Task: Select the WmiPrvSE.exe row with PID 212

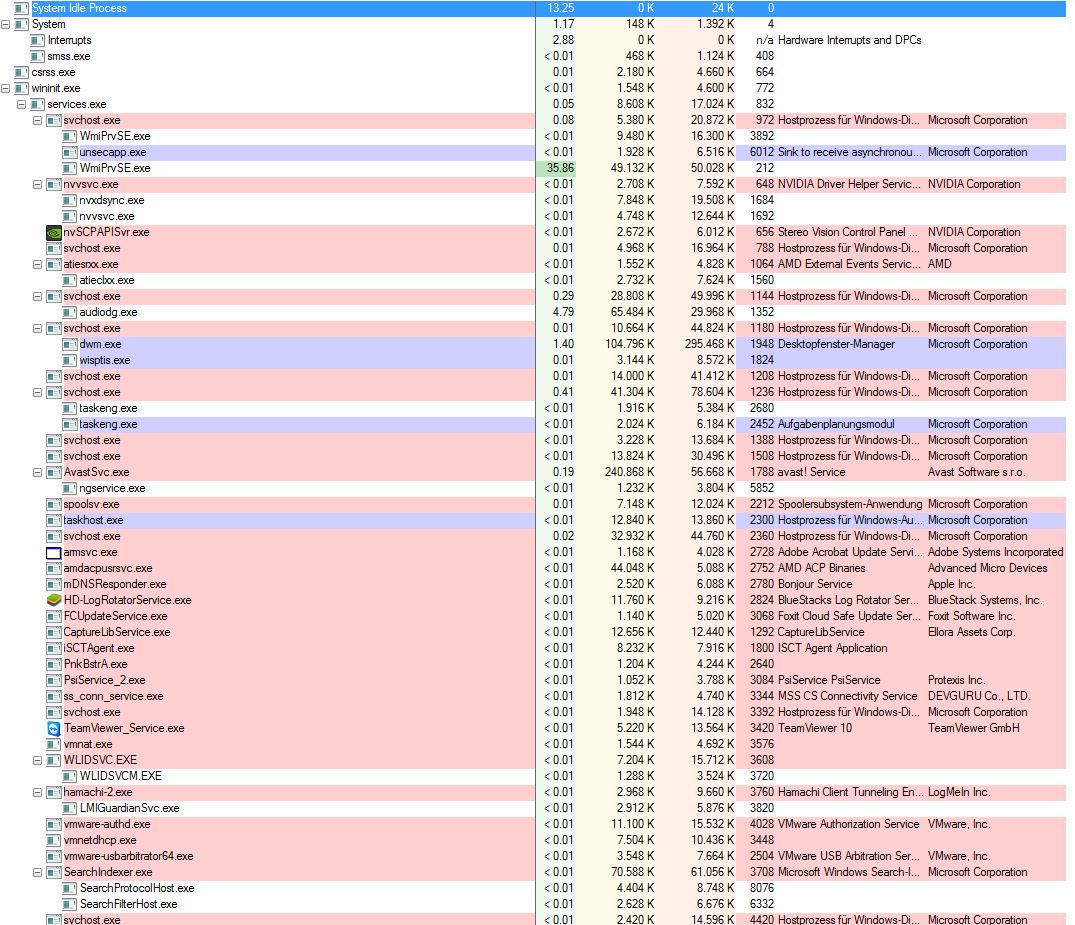Action: point(533,168)
